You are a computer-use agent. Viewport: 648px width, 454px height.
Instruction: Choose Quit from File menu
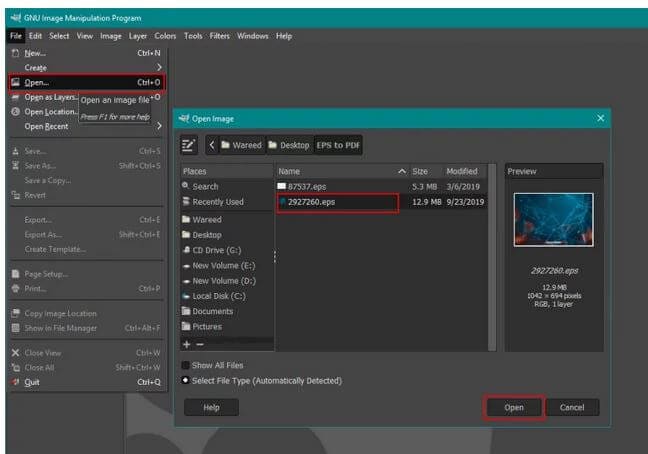coord(87,382)
